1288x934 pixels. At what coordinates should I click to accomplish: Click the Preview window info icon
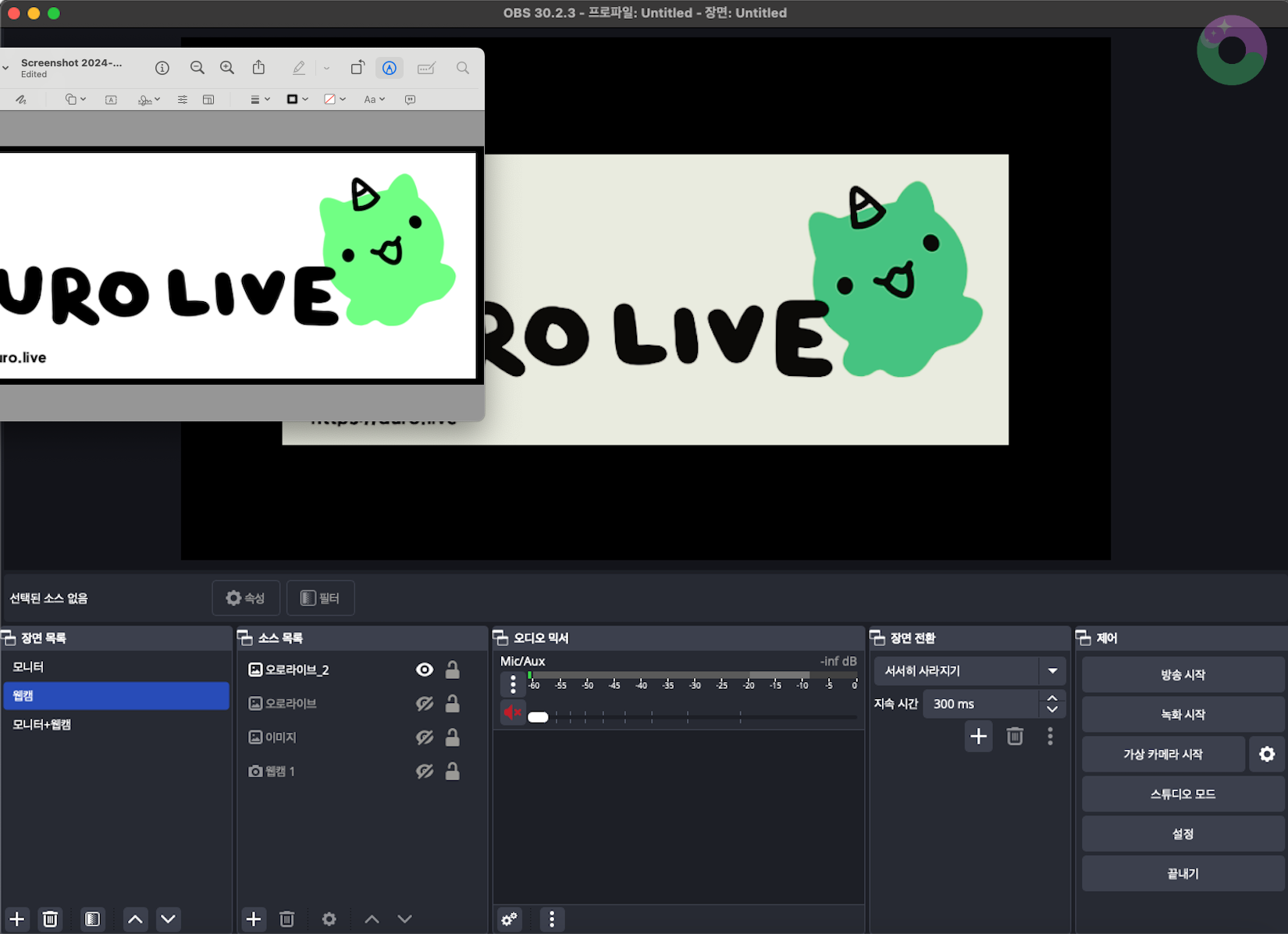(x=162, y=68)
